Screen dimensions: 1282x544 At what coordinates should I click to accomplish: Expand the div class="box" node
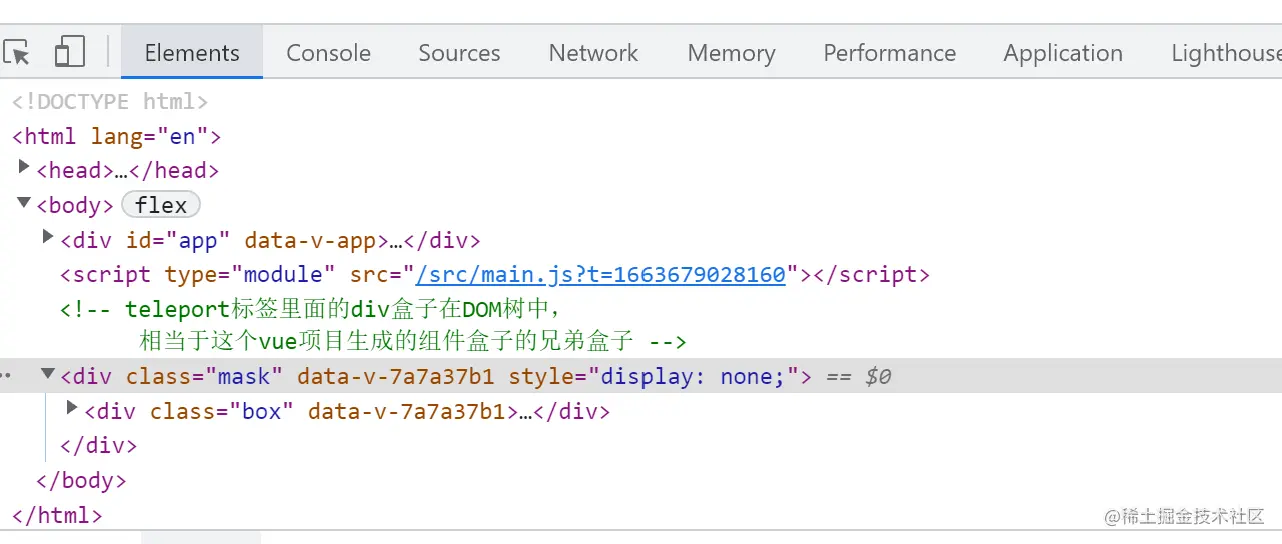72,408
